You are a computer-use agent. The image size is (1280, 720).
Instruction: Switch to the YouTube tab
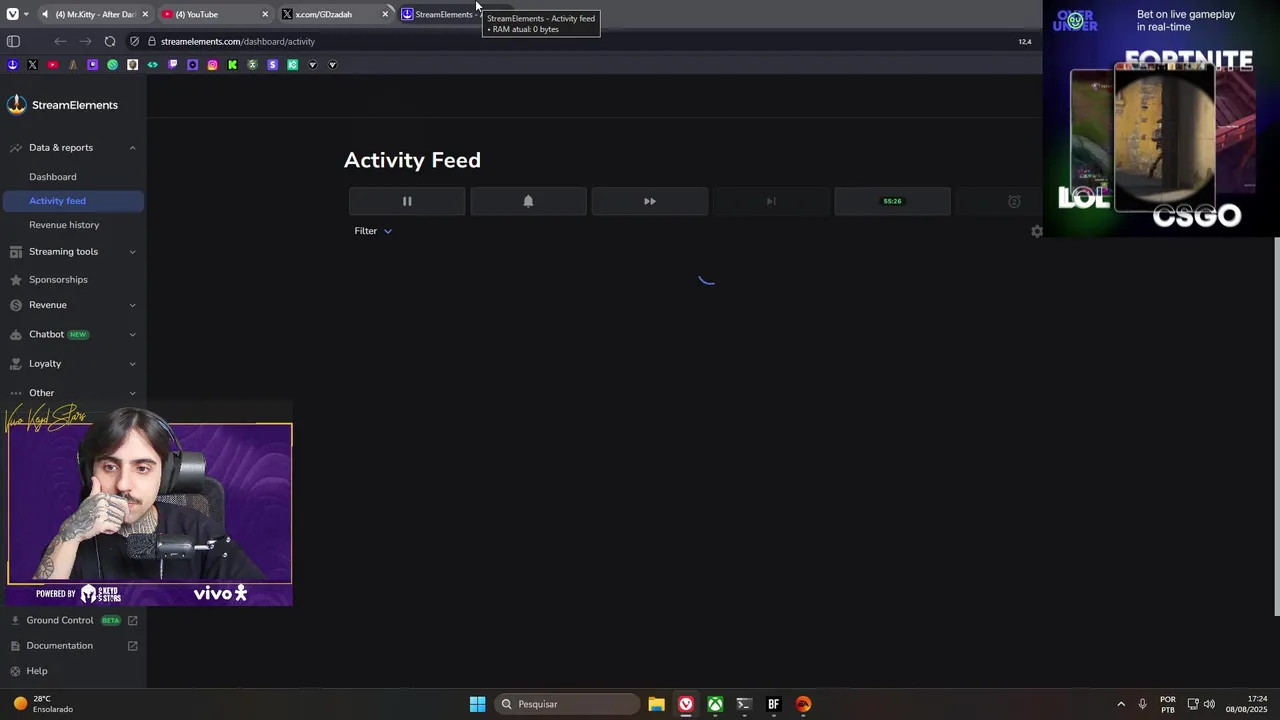(x=215, y=14)
